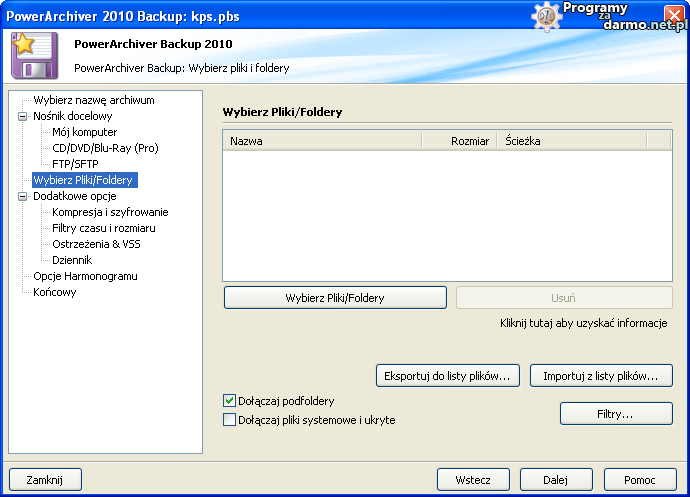Screen dimensions: 690x497
Task: Click the PowerArchiver Backup floppy star icon
Action: tap(35, 55)
